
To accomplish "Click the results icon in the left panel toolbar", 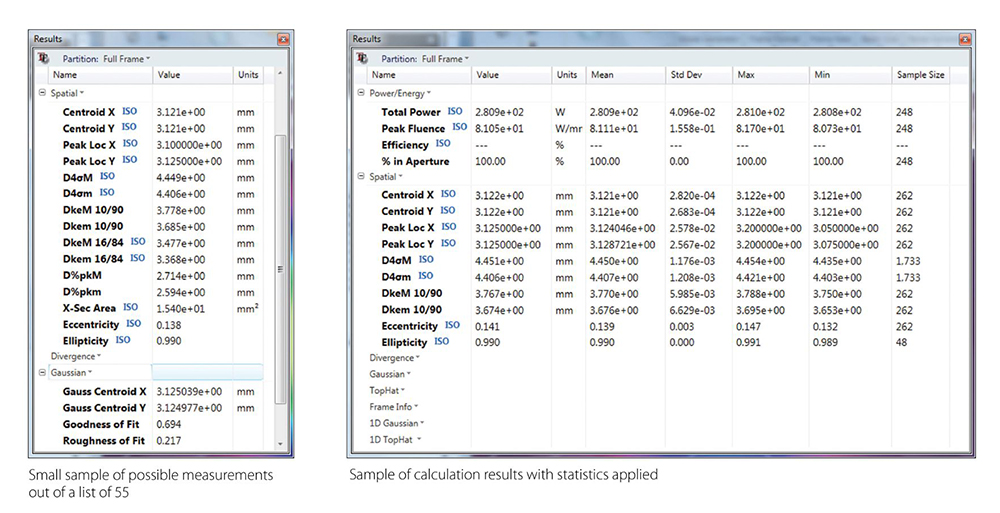I will pos(41,58).
